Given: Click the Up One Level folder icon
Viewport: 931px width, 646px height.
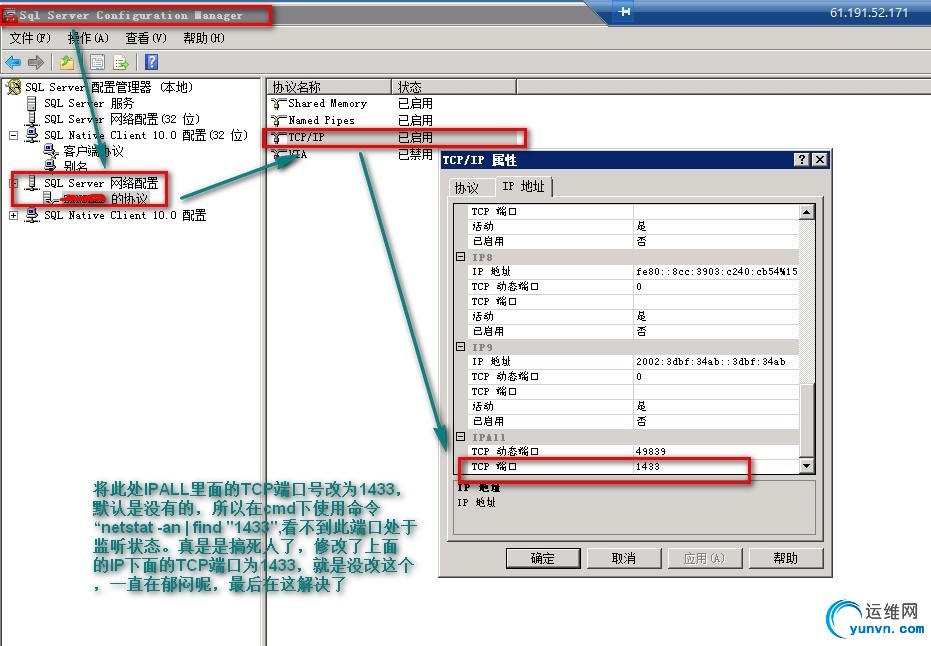Looking at the screenshot, I should [67, 62].
